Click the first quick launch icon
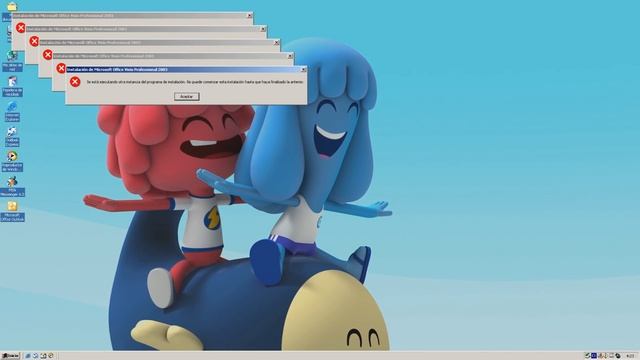The width and height of the screenshot is (640, 360). coord(28,356)
